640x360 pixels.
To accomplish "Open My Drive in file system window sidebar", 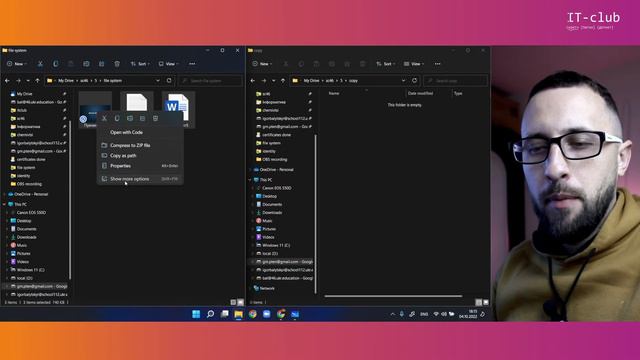I will (x=24, y=94).
